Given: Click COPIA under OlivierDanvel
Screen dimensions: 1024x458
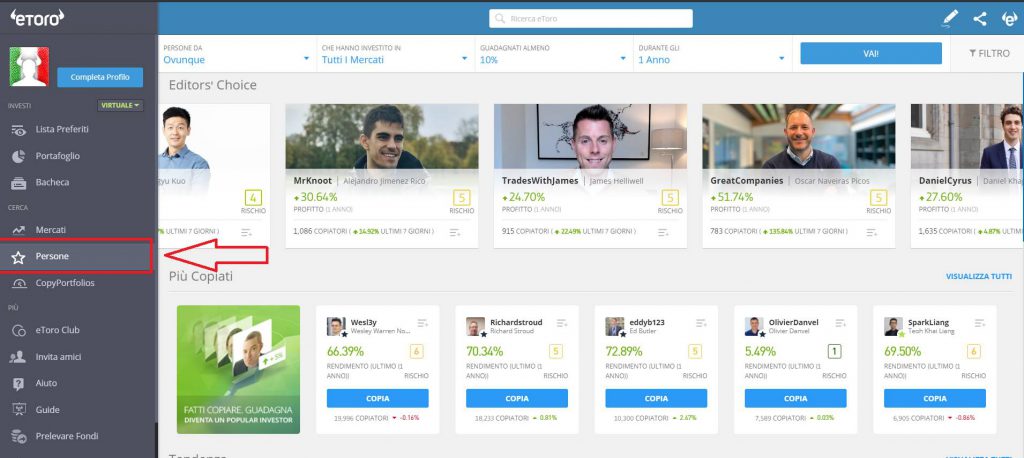Looking at the screenshot, I should point(795,398).
